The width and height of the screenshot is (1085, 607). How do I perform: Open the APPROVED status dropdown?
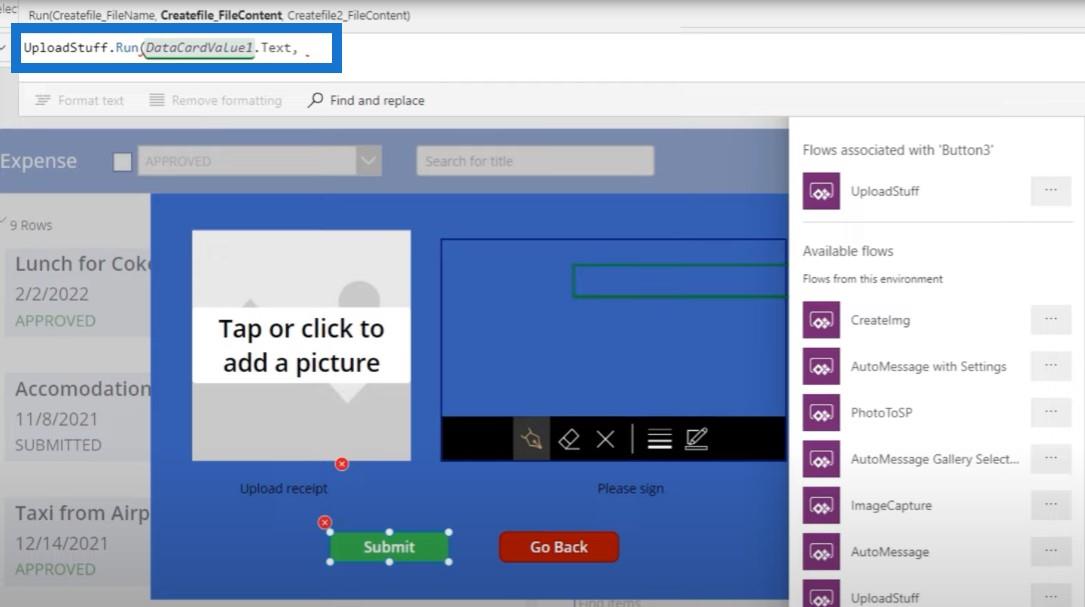tap(259, 161)
